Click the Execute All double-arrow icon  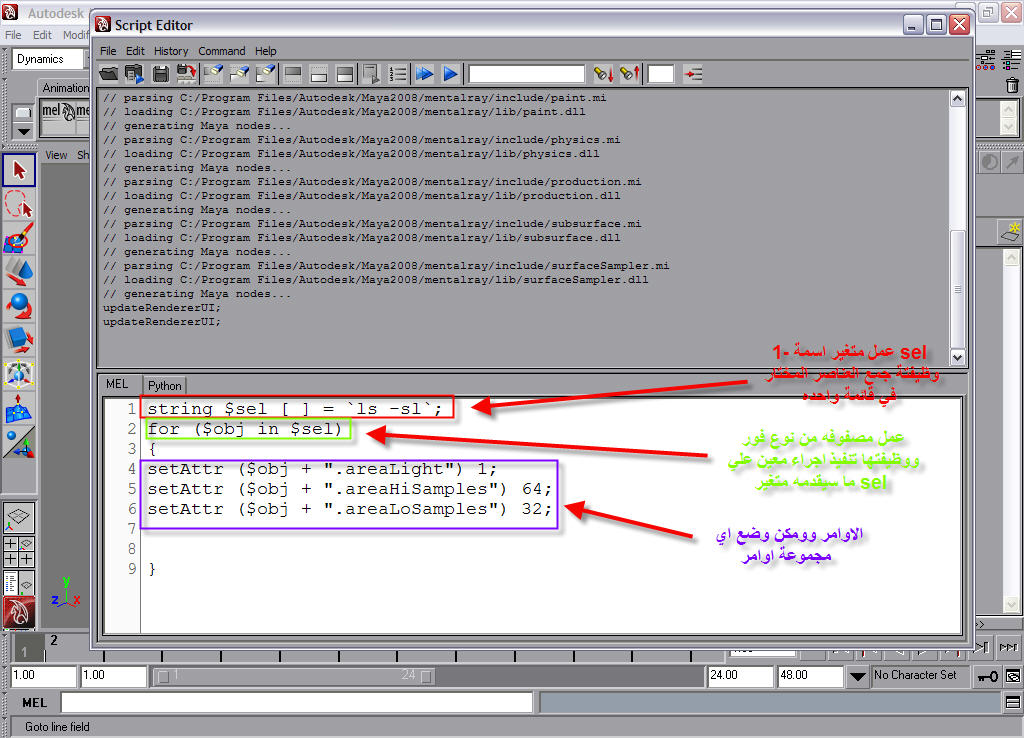(424, 74)
